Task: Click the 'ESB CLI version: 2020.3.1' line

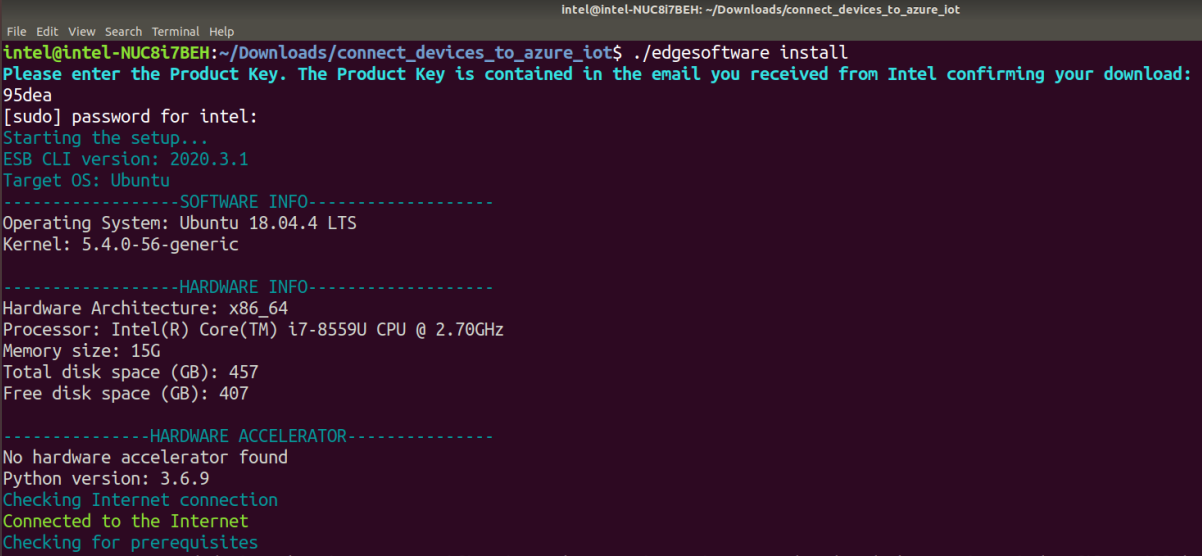Action: (x=125, y=159)
